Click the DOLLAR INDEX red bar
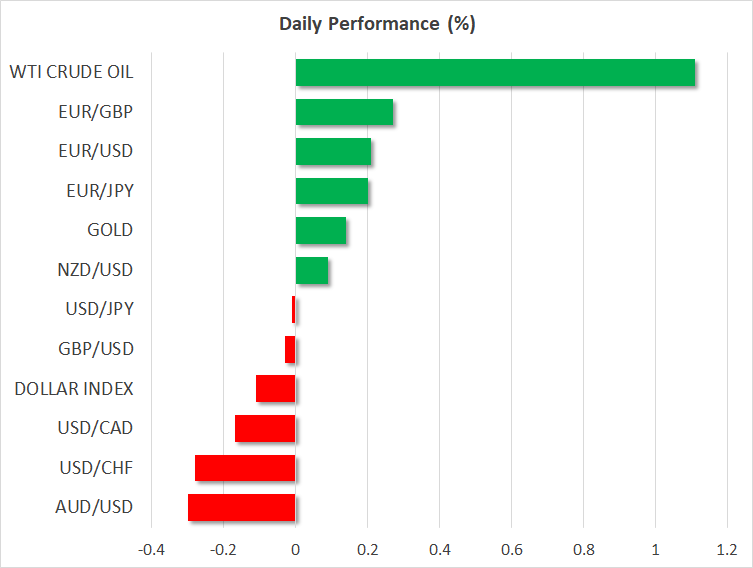753x568 pixels. 276,388
